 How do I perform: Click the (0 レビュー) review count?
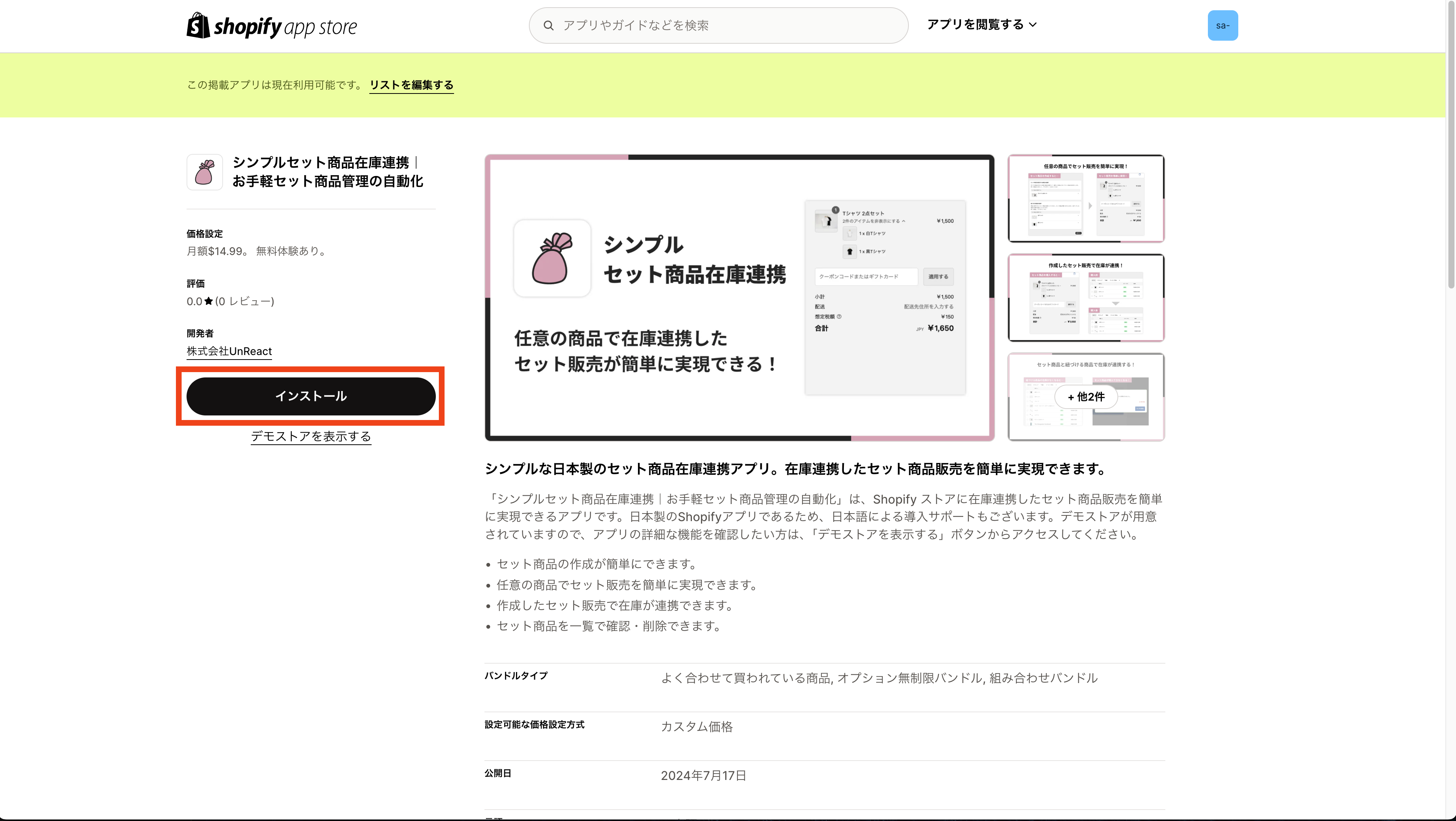tap(244, 301)
